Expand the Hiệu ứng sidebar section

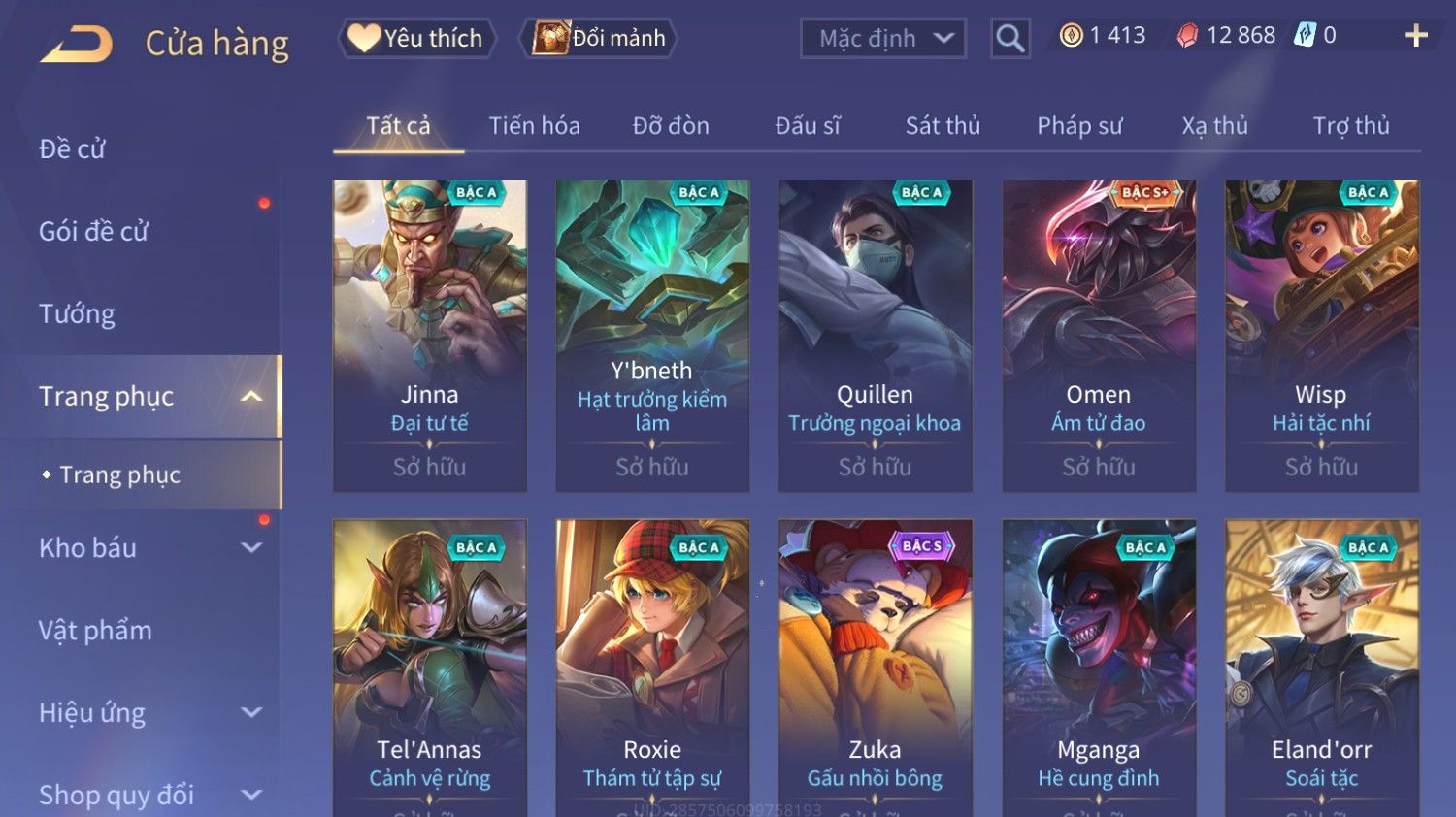251,712
